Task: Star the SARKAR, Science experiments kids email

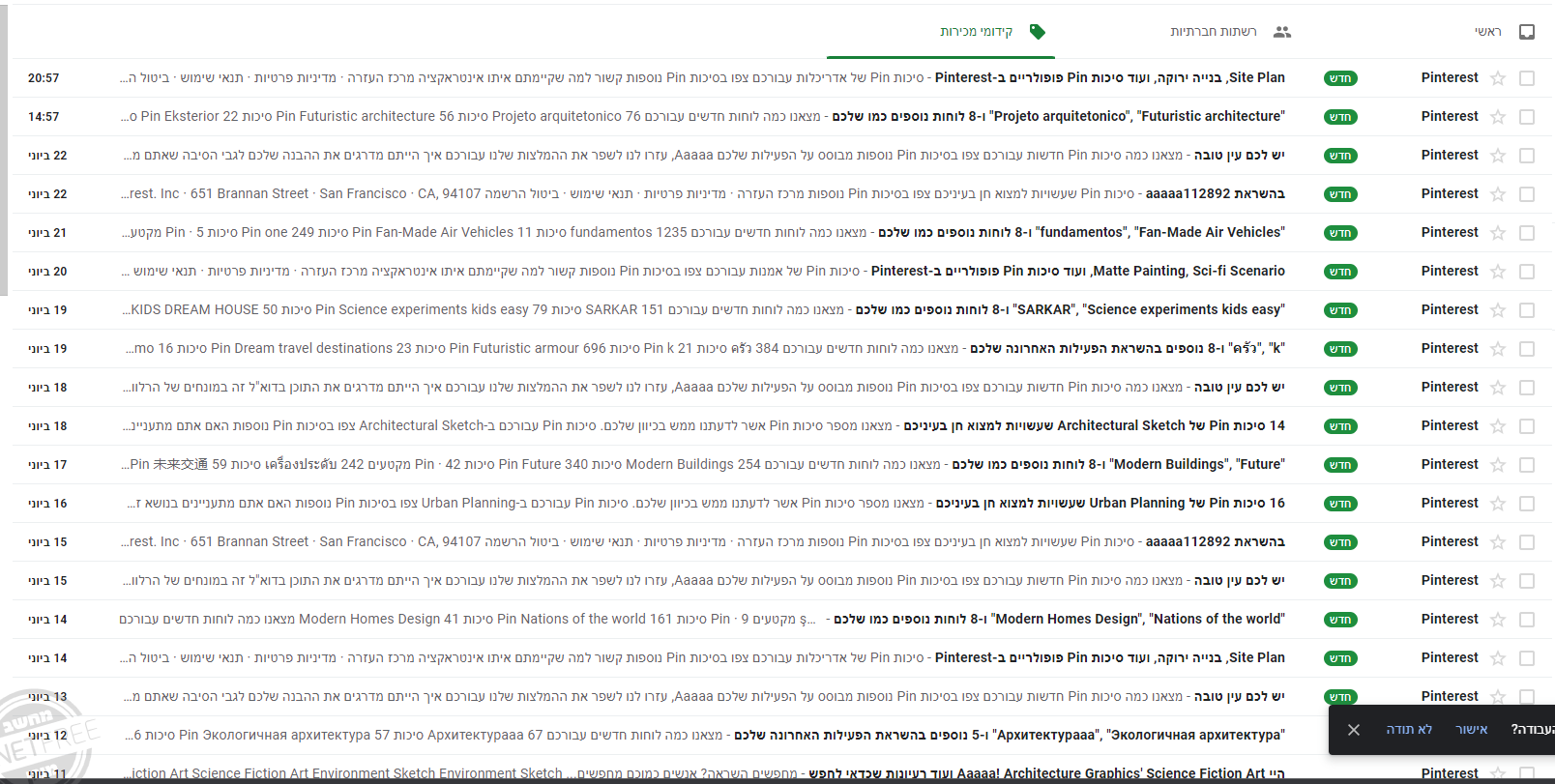Action: [1498, 310]
